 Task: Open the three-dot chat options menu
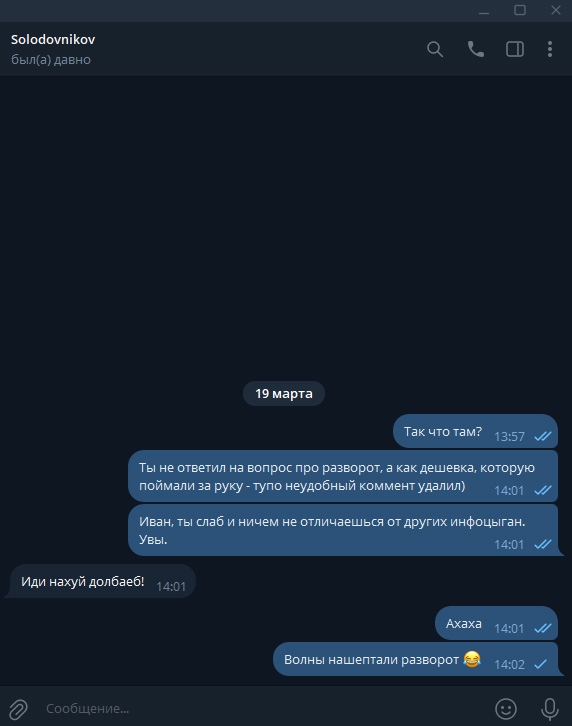pyautogui.click(x=550, y=49)
